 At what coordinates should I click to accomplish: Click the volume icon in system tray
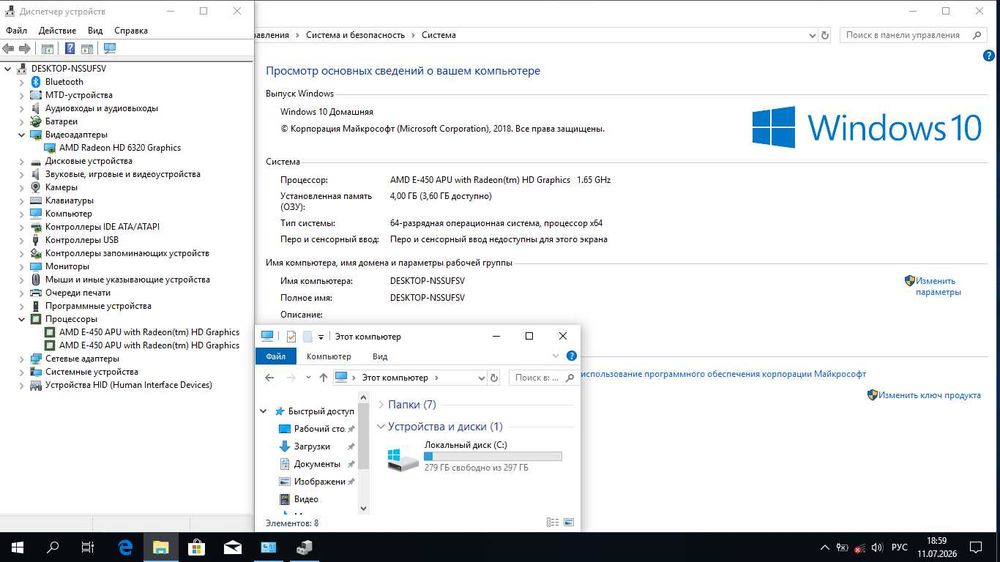[877, 547]
